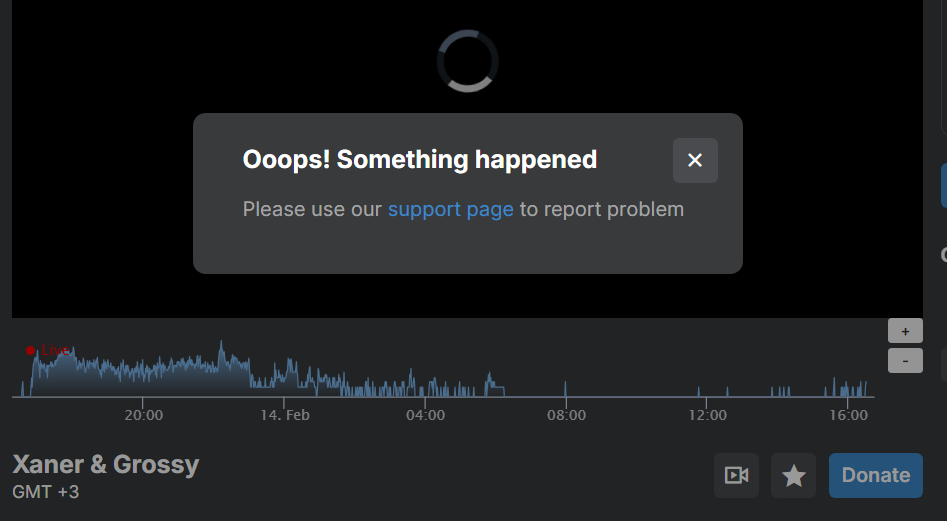Open the support page link
947x521 pixels.
(x=450, y=209)
